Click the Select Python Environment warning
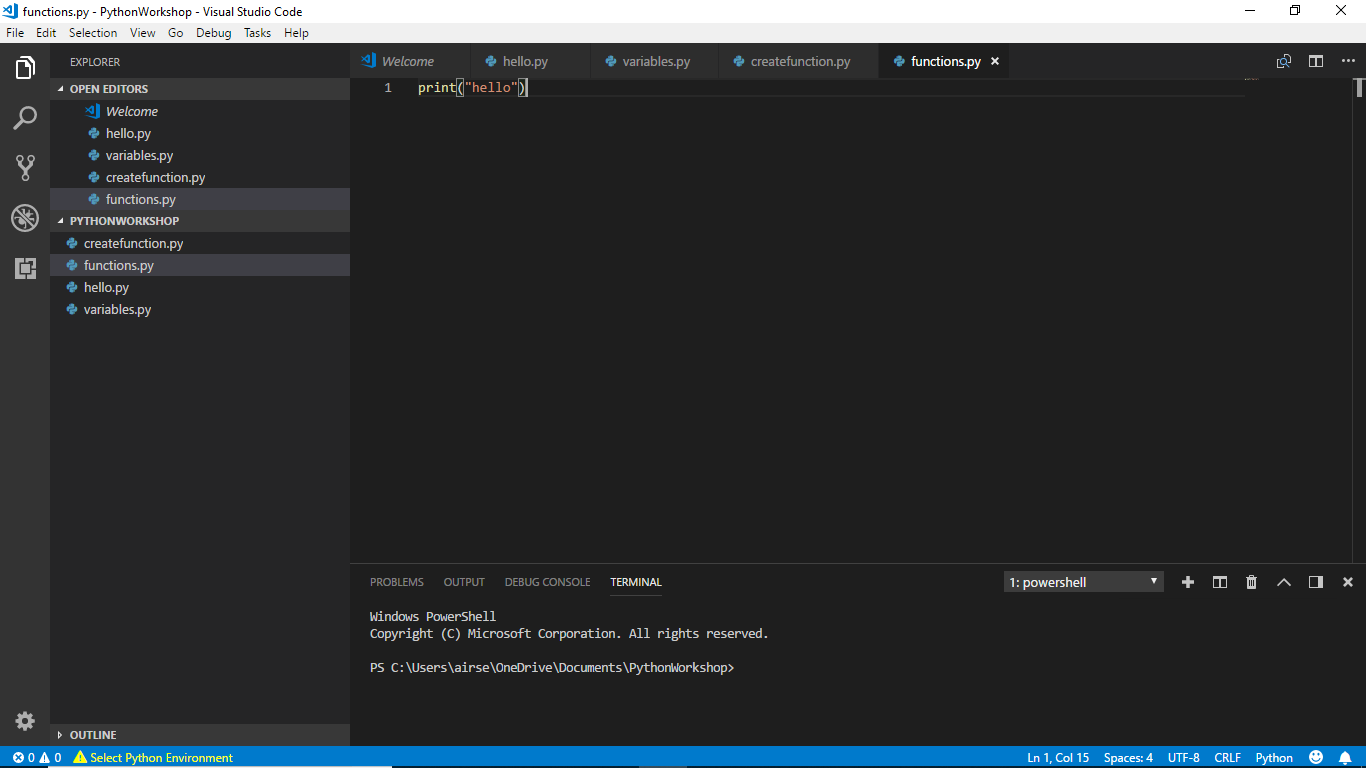The height and width of the screenshot is (768, 1366). click(x=153, y=757)
